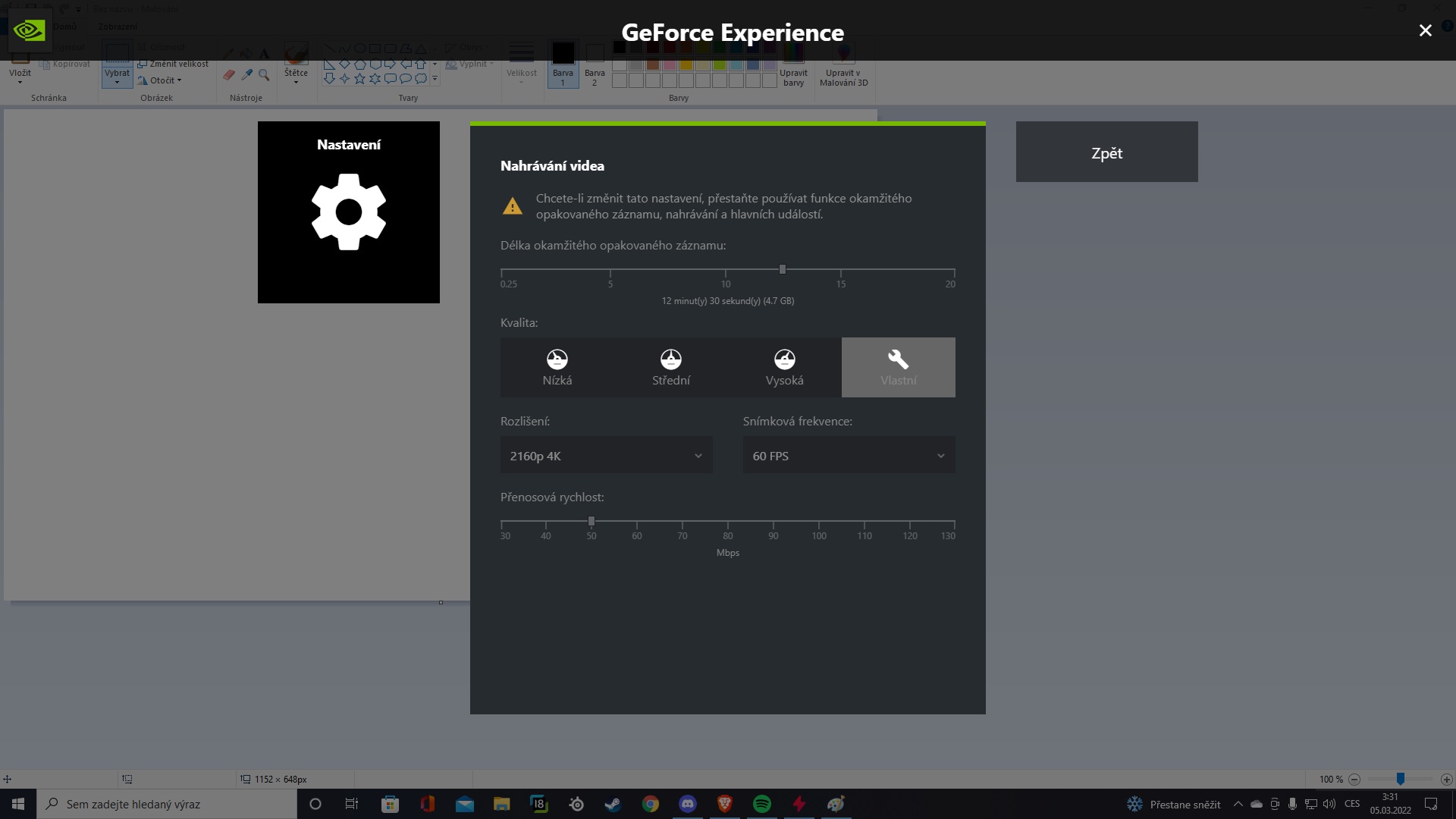
Task: Select the Magnifier tool in Paint
Action: click(264, 75)
